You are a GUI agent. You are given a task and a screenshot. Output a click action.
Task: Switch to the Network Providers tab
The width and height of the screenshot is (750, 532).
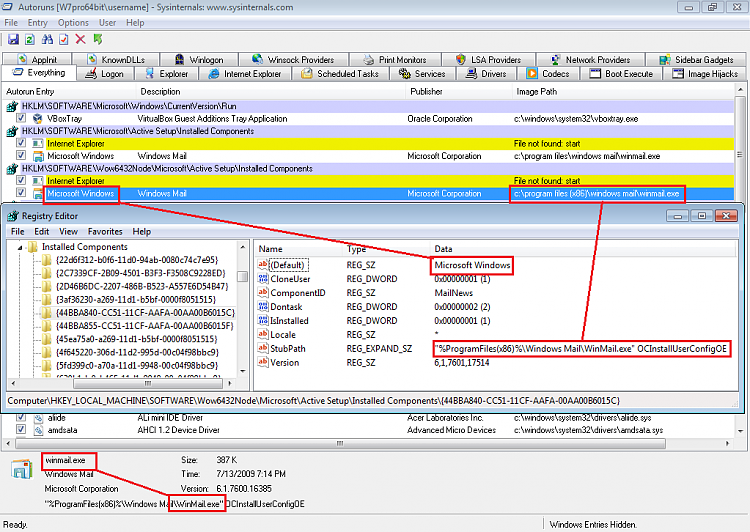(590, 59)
